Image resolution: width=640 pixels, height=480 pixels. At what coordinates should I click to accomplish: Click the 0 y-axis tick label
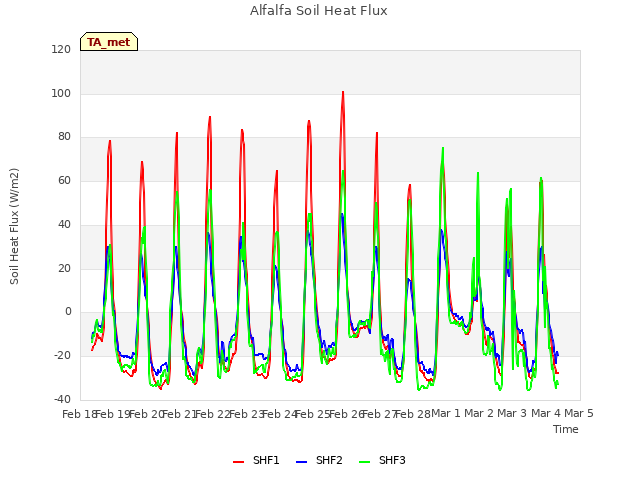point(68,312)
